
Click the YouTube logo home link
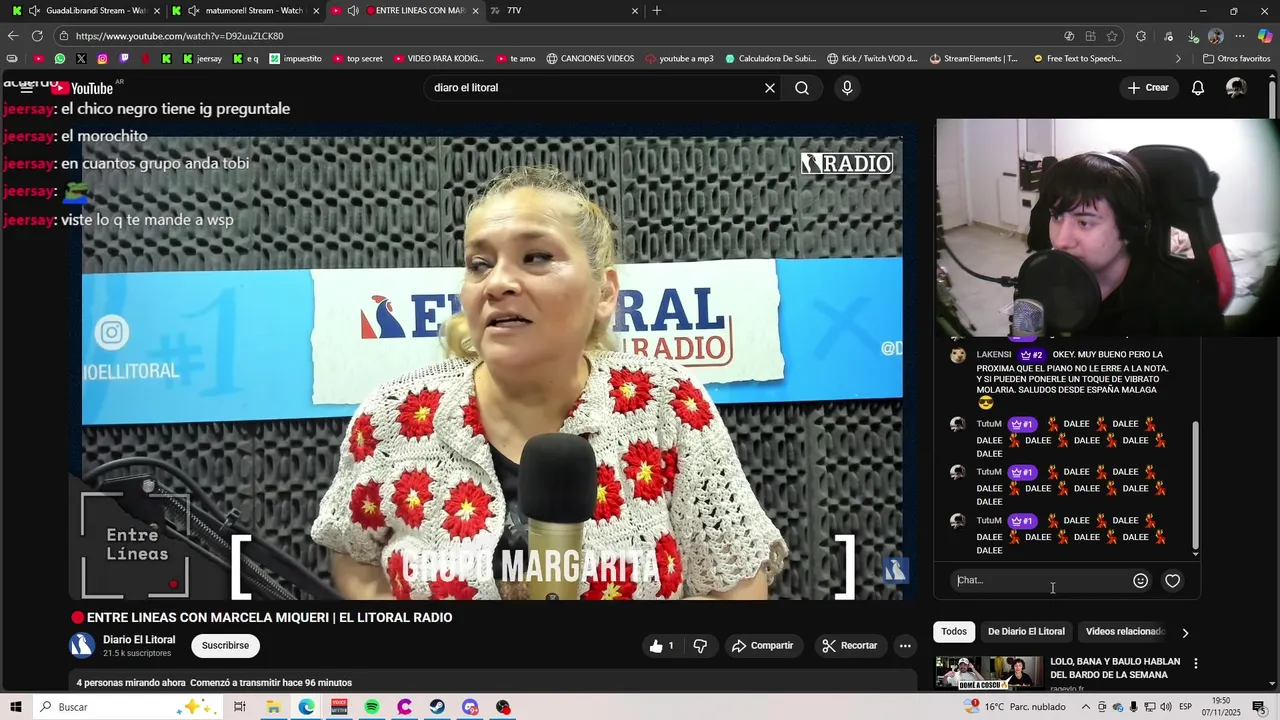click(82, 88)
